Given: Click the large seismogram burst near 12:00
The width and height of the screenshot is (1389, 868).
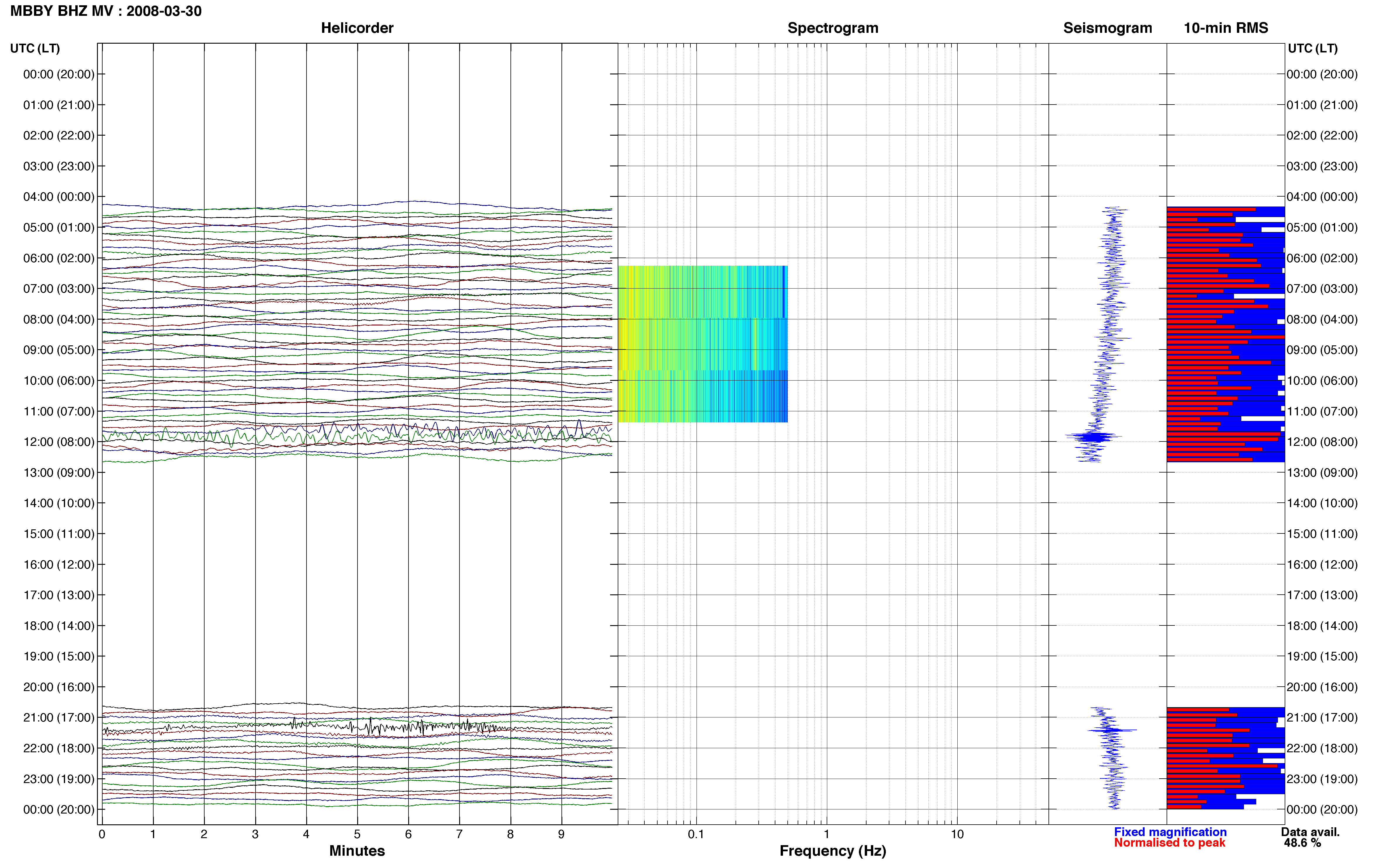Looking at the screenshot, I should (1093, 437).
